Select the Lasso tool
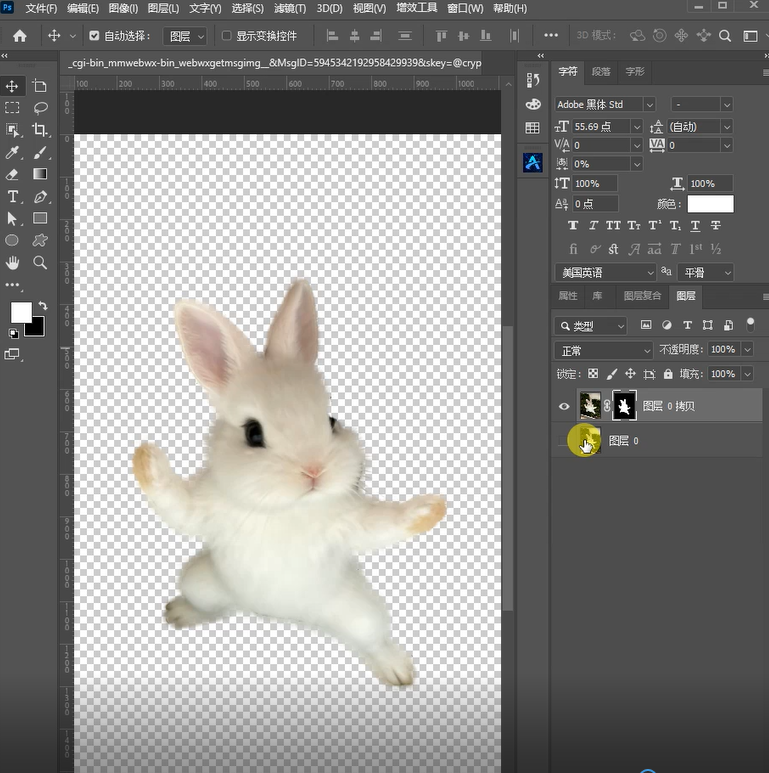This screenshot has width=769, height=773. click(x=40, y=107)
